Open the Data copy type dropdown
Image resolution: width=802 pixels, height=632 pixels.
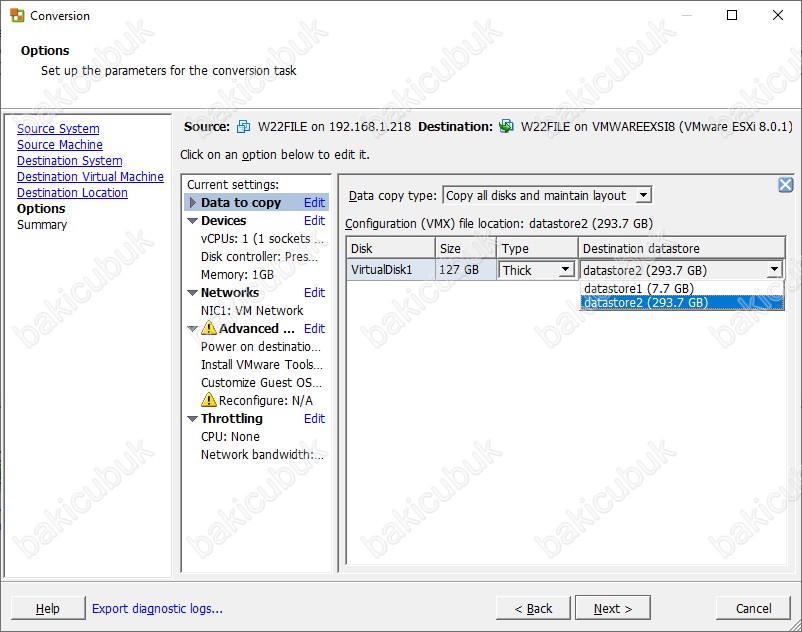coord(643,195)
